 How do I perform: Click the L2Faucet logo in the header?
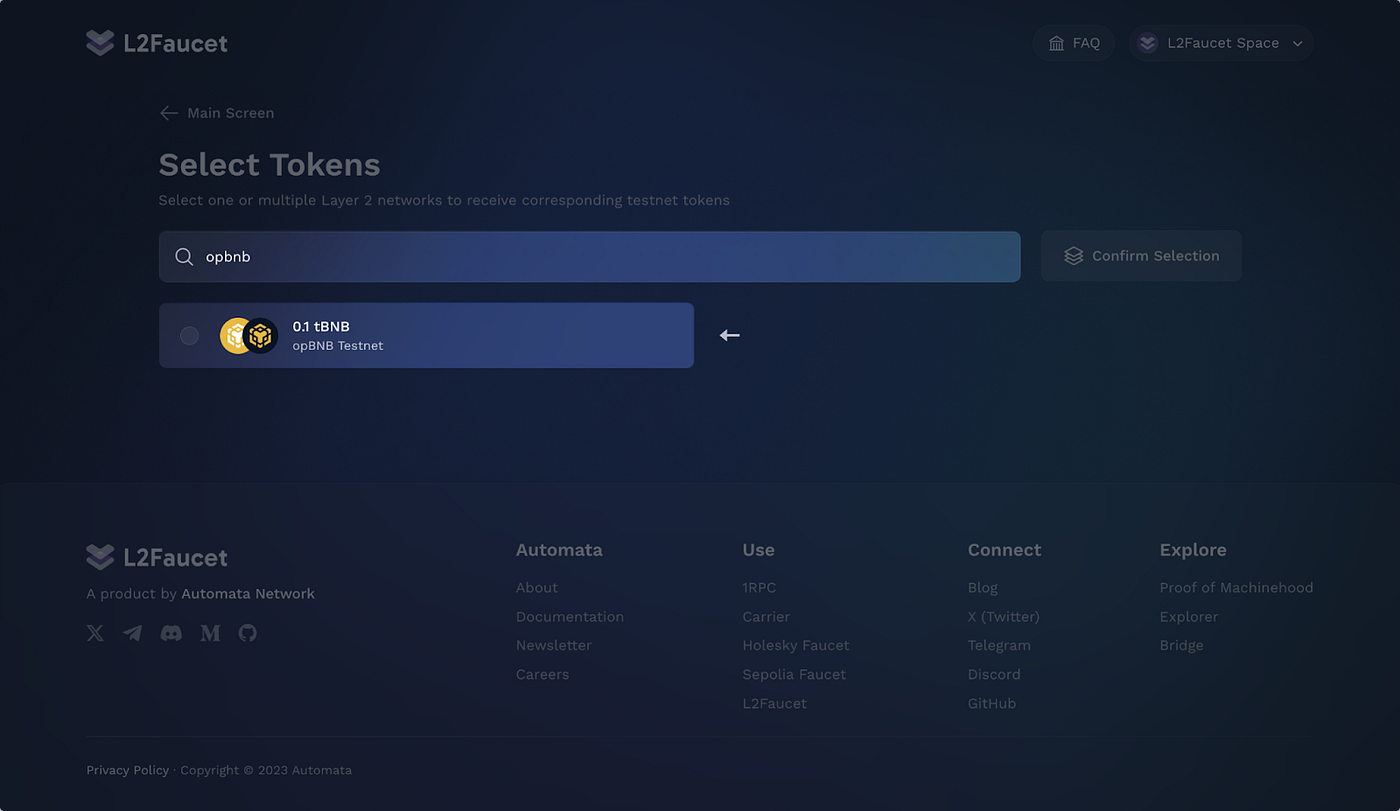coord(157,43)
